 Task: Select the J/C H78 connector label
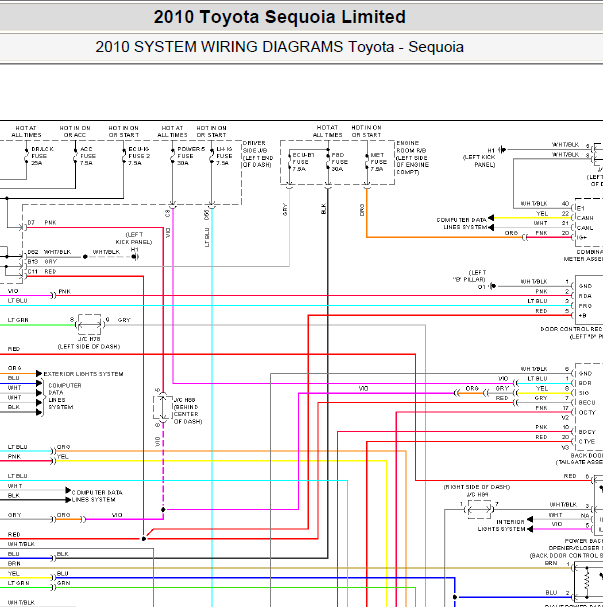[x=89, y=339]
